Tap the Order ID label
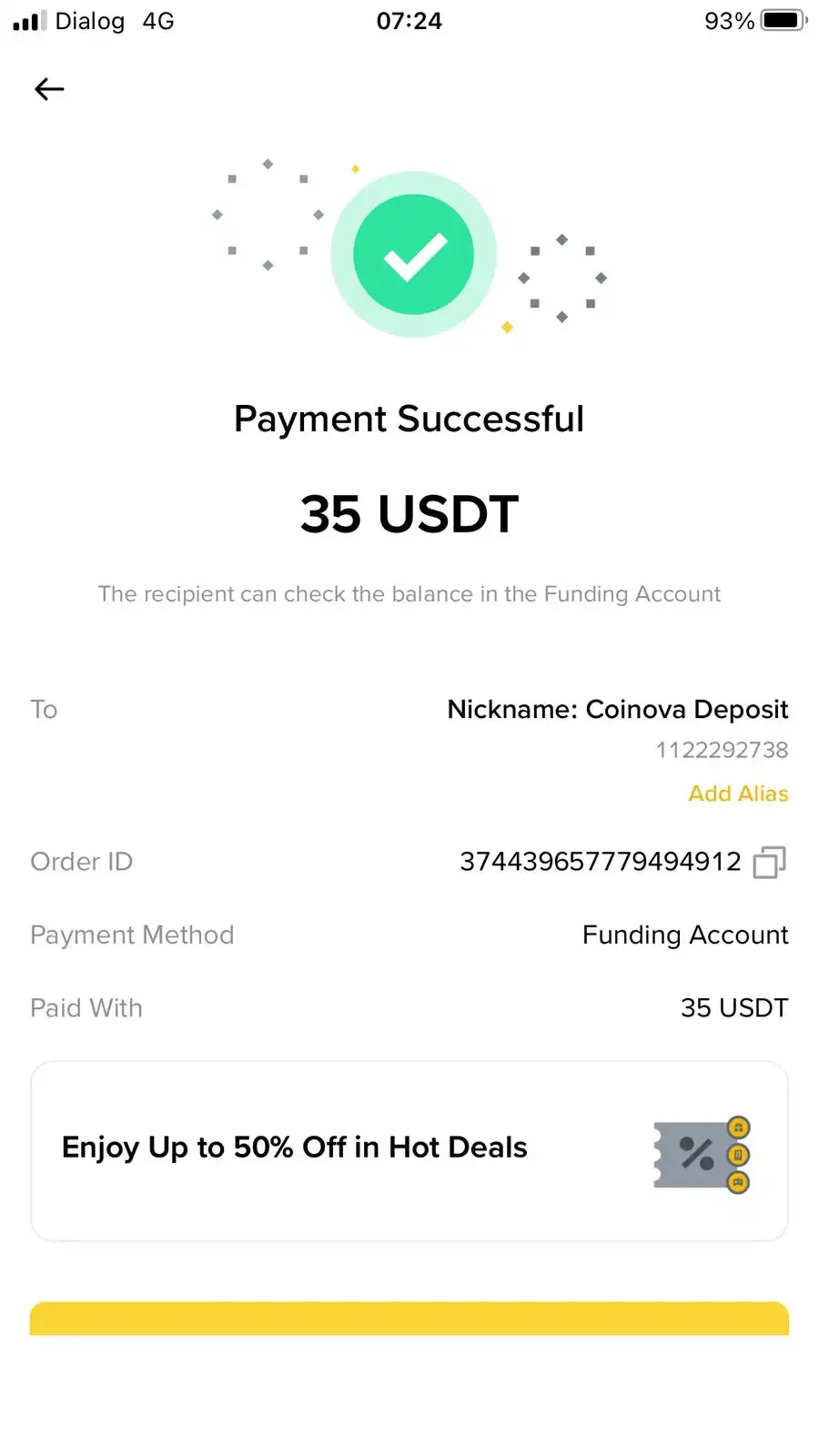The width and height of the screenshot is (819, 1456). 82,862
